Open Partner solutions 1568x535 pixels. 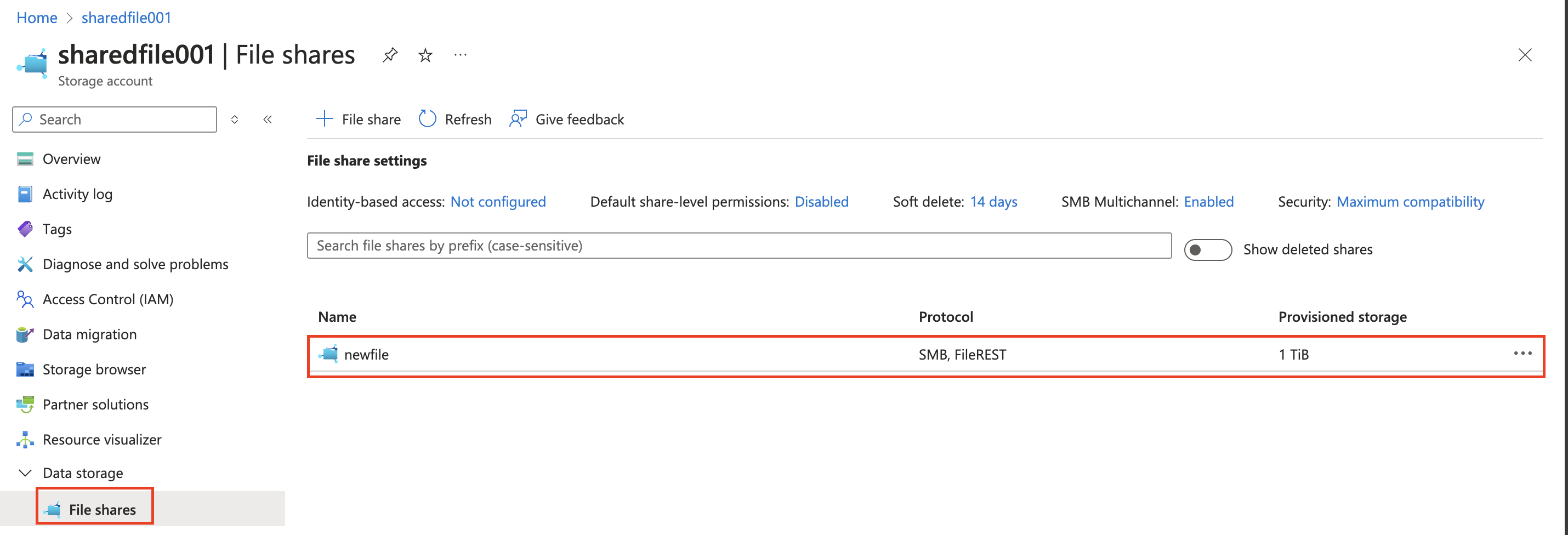click(x=95, y=404)
